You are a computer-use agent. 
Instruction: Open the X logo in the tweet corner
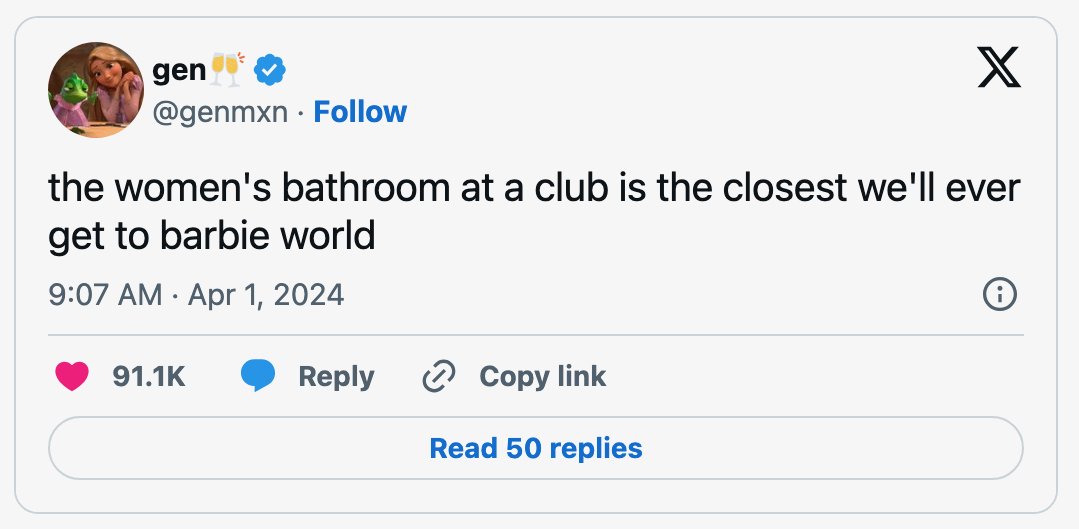[x=999, y=67]
